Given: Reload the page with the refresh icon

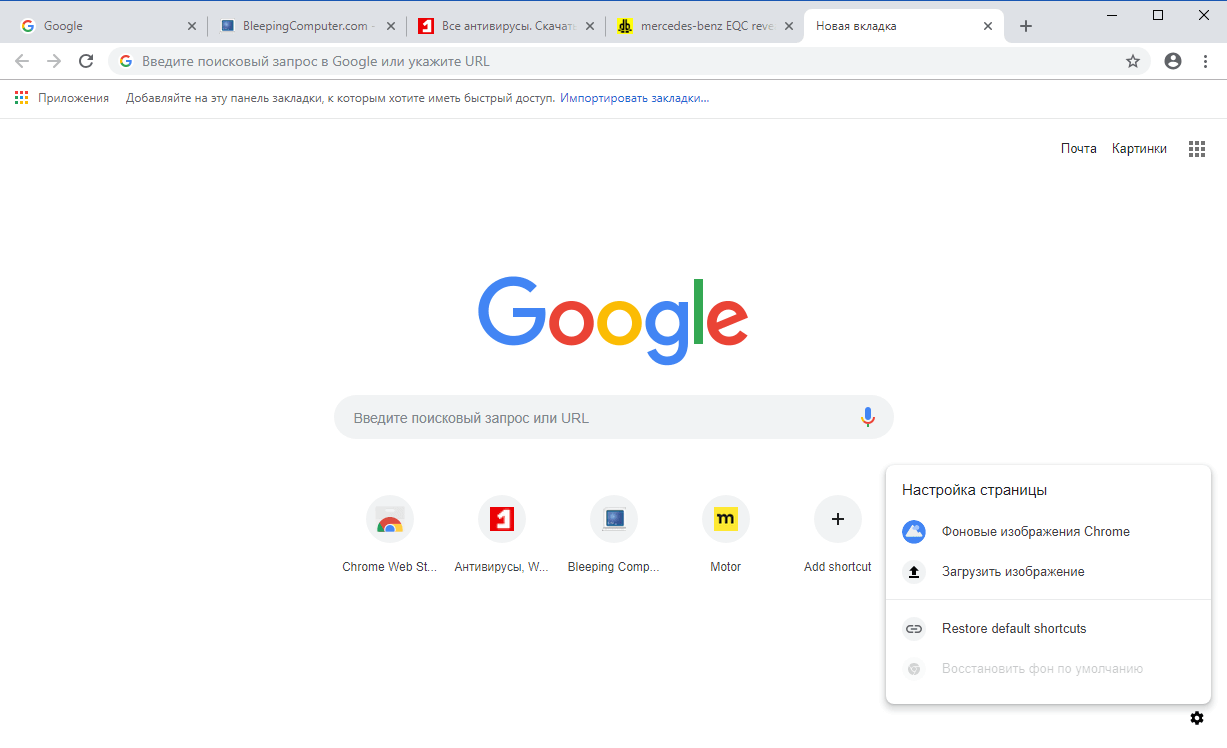Looking at the screenshot, I should tap(85, 60).
